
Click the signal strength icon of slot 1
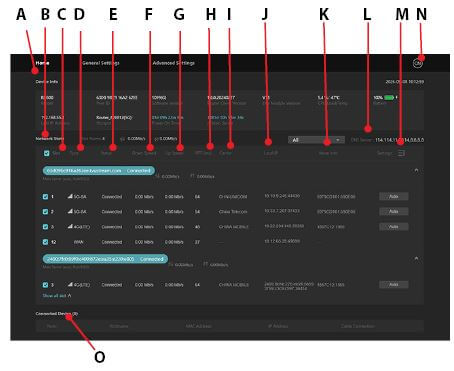point(70,196)
